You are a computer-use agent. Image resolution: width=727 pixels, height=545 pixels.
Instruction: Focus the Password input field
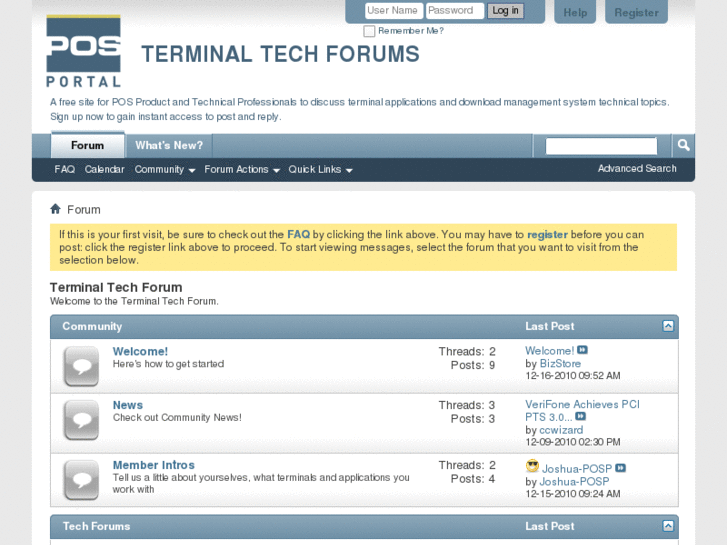click(455, 11)
